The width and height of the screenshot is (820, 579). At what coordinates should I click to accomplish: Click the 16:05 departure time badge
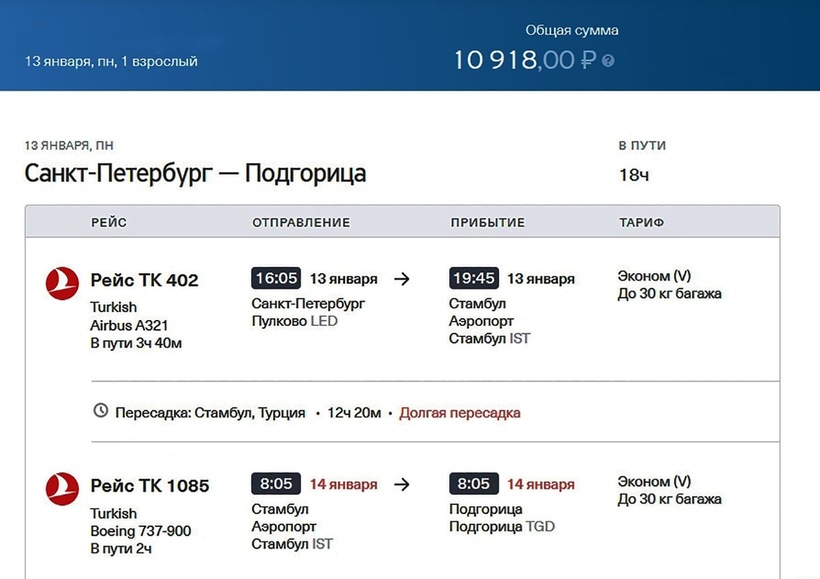[276, 278]
